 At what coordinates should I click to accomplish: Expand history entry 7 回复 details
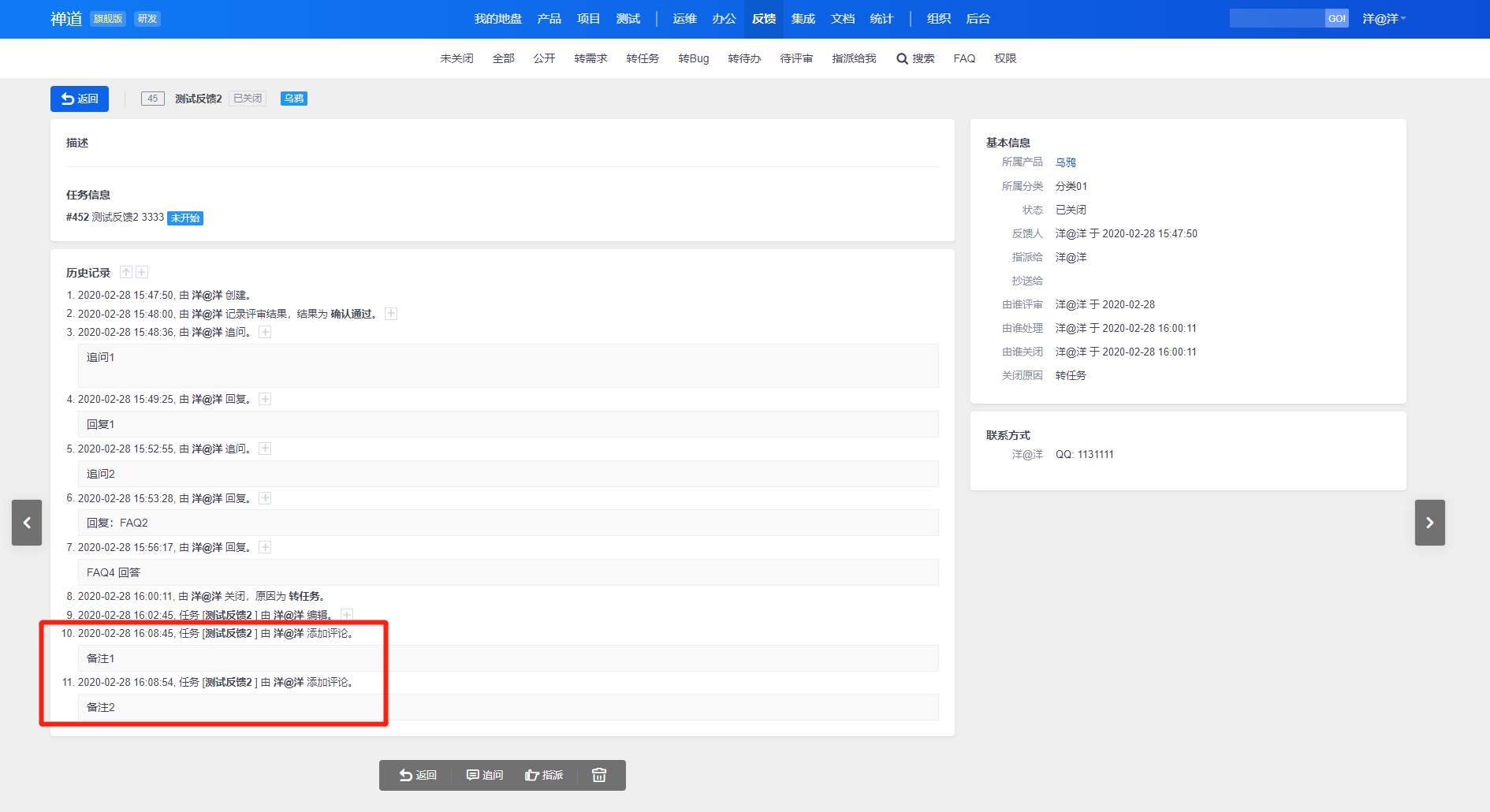[x=266, y=547]
